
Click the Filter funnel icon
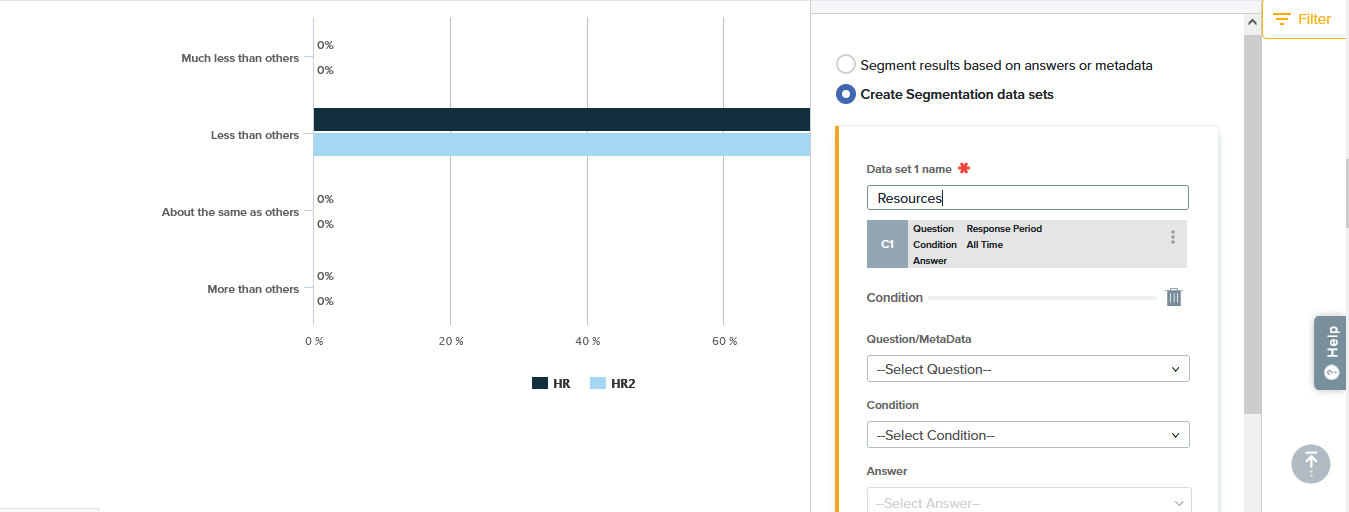coord(1281,19)
